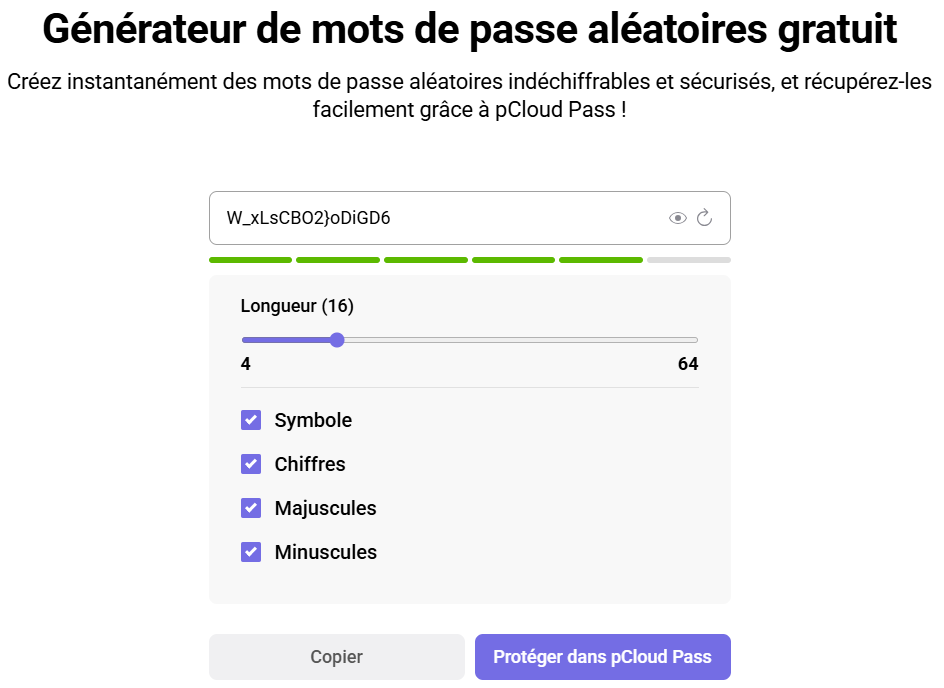
Task: Click the Générateur de mots de passe heading
Action: coord(470,30)
